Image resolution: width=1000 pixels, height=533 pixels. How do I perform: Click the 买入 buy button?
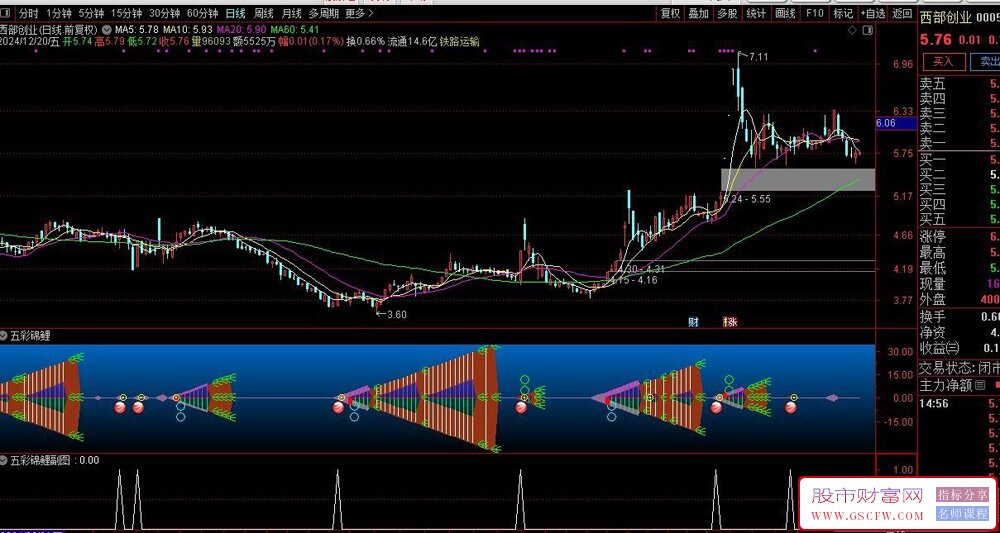tap(943, 61)
